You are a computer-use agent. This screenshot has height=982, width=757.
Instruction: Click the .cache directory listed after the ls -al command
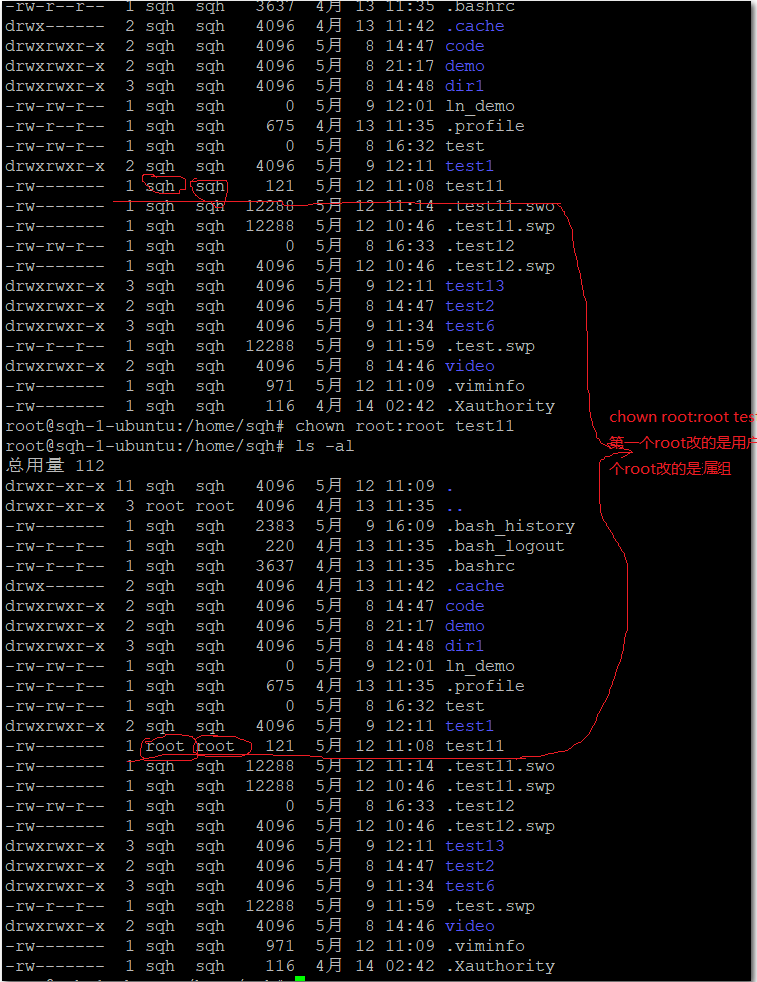(x=475, y=586)
